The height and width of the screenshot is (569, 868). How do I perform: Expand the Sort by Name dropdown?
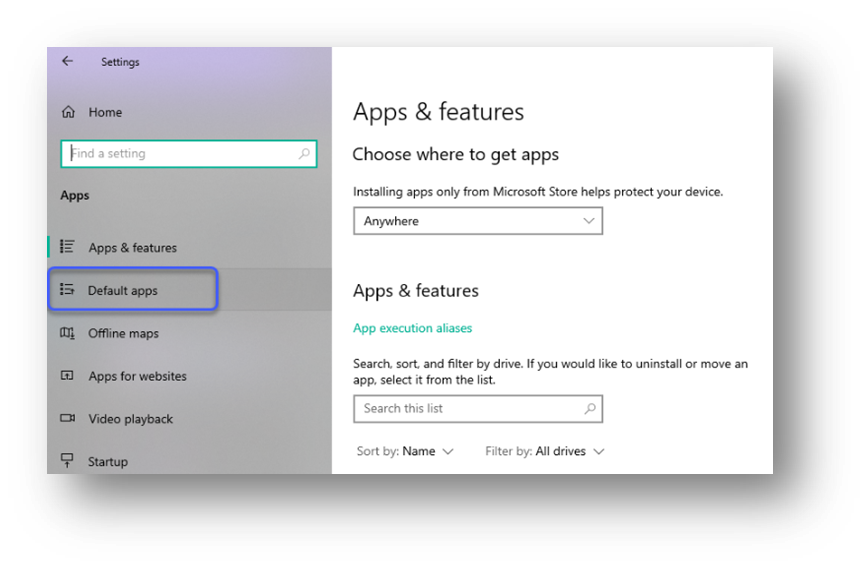point(406,451)
